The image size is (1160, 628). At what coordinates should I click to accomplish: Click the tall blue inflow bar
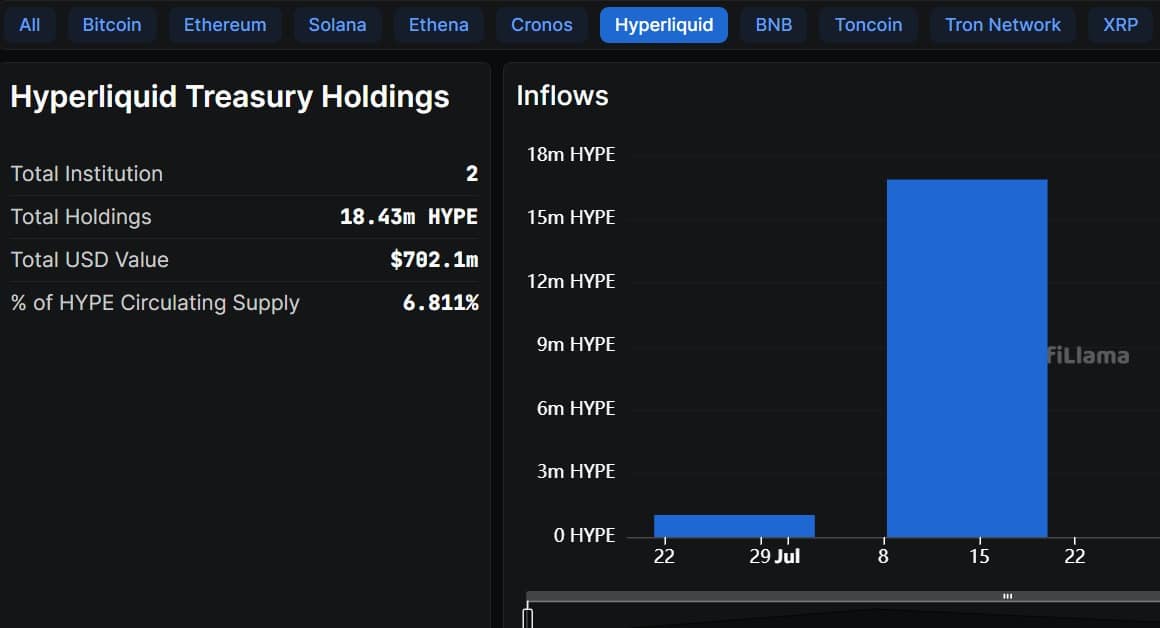click(x=967, y=358)
